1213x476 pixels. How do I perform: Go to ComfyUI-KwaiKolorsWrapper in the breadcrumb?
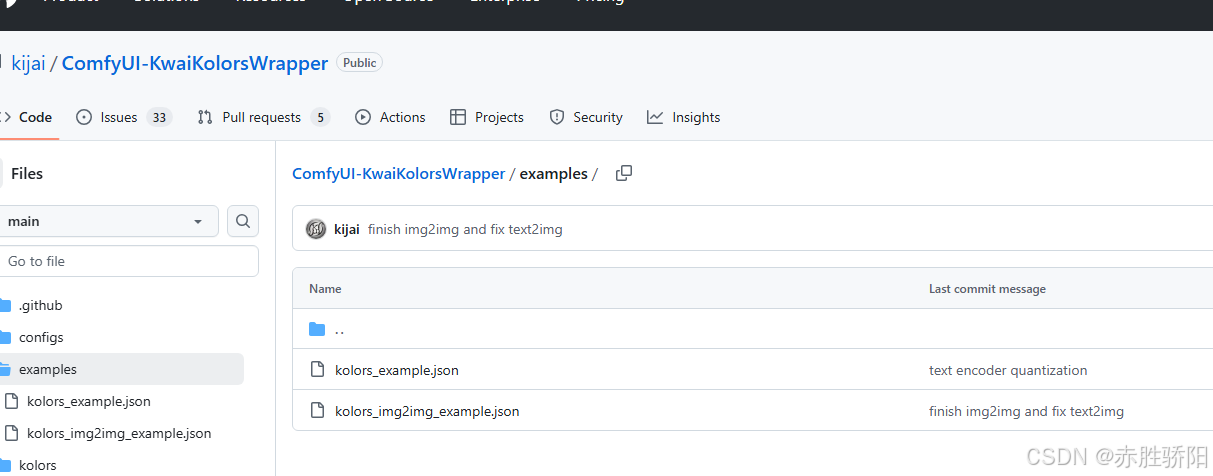[x=399, y=173]
